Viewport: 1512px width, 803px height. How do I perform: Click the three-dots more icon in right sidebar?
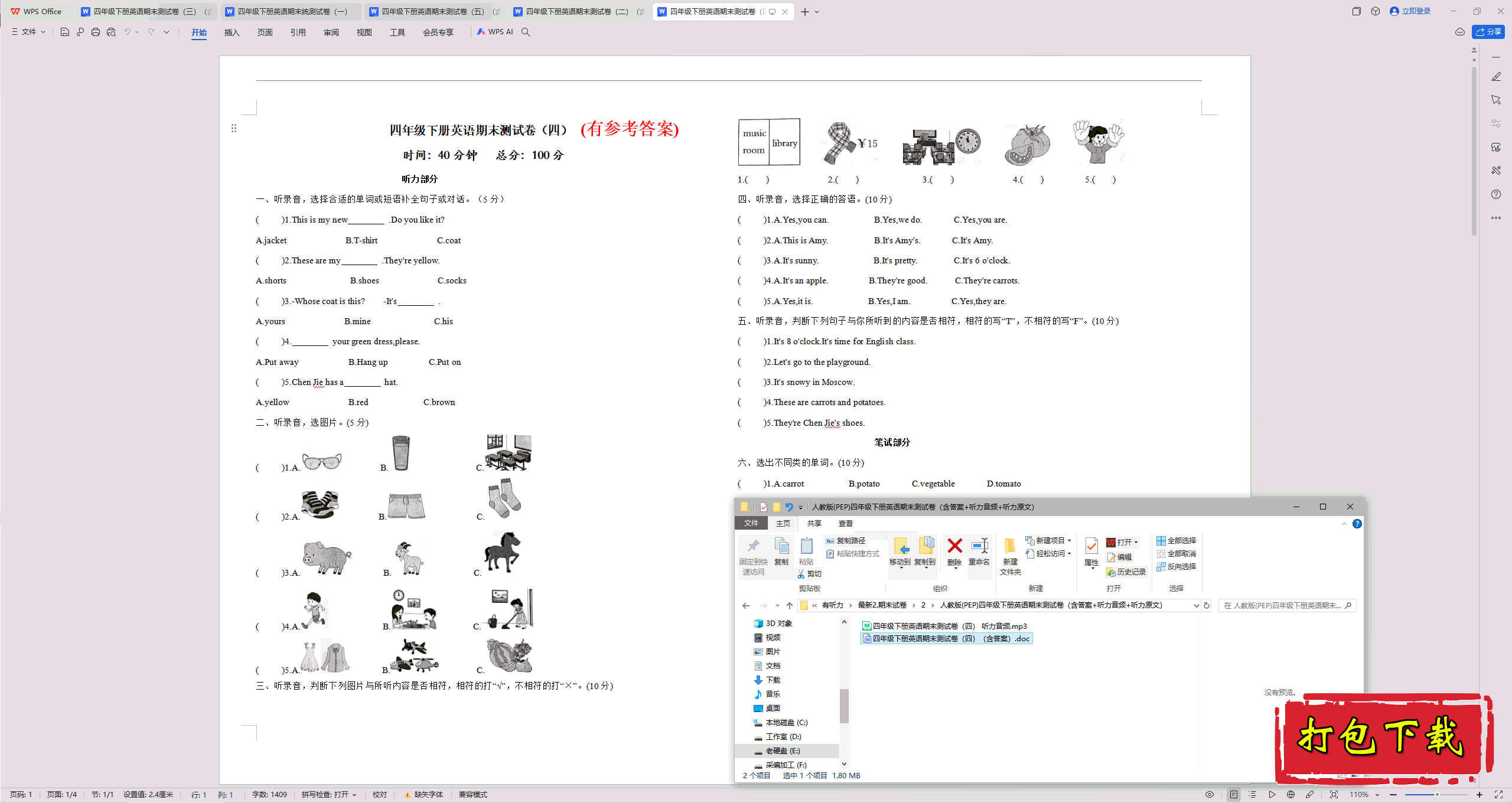pos(1496,218)
